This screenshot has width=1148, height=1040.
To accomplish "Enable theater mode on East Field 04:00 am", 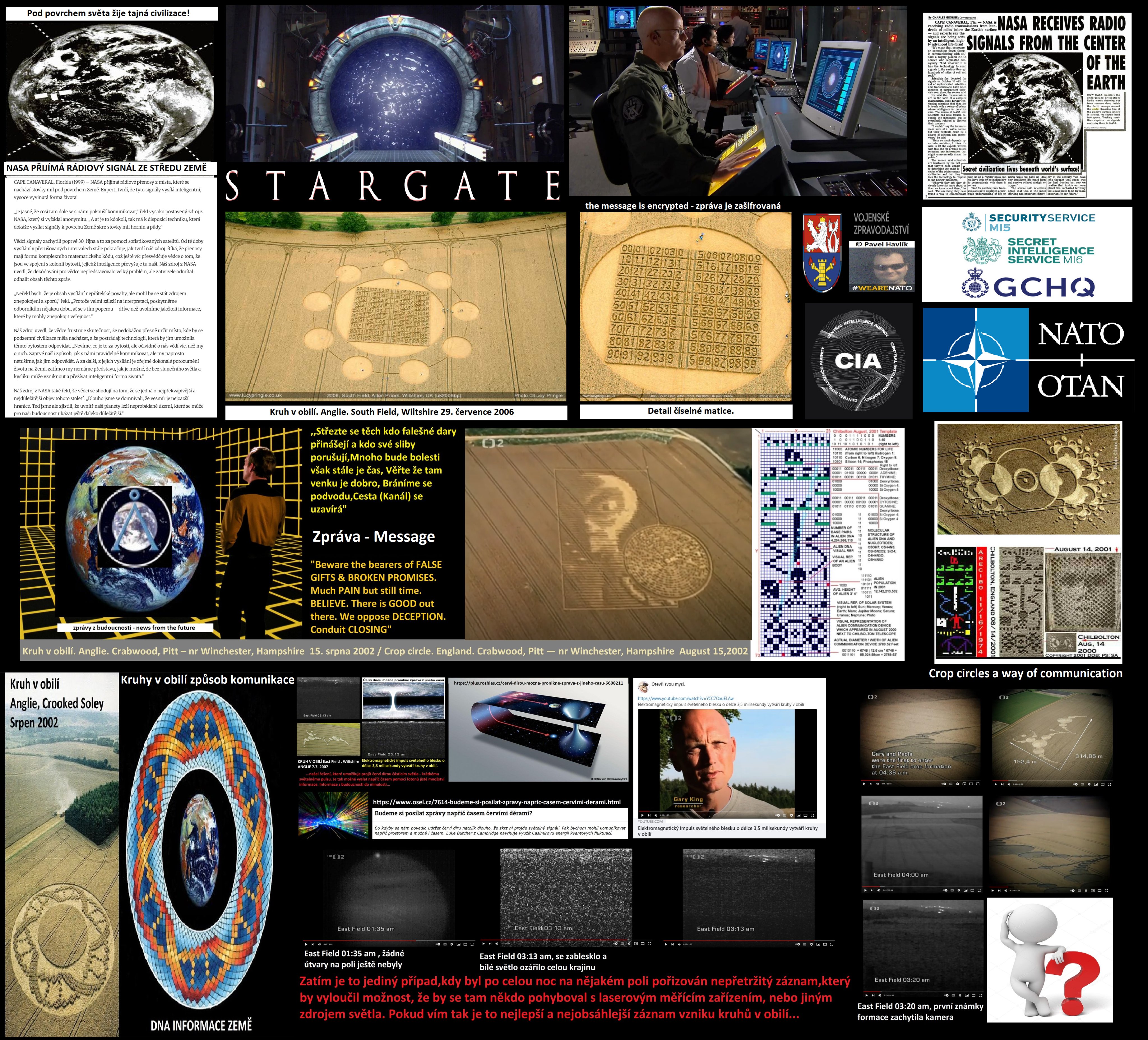I will click(973, 890).
